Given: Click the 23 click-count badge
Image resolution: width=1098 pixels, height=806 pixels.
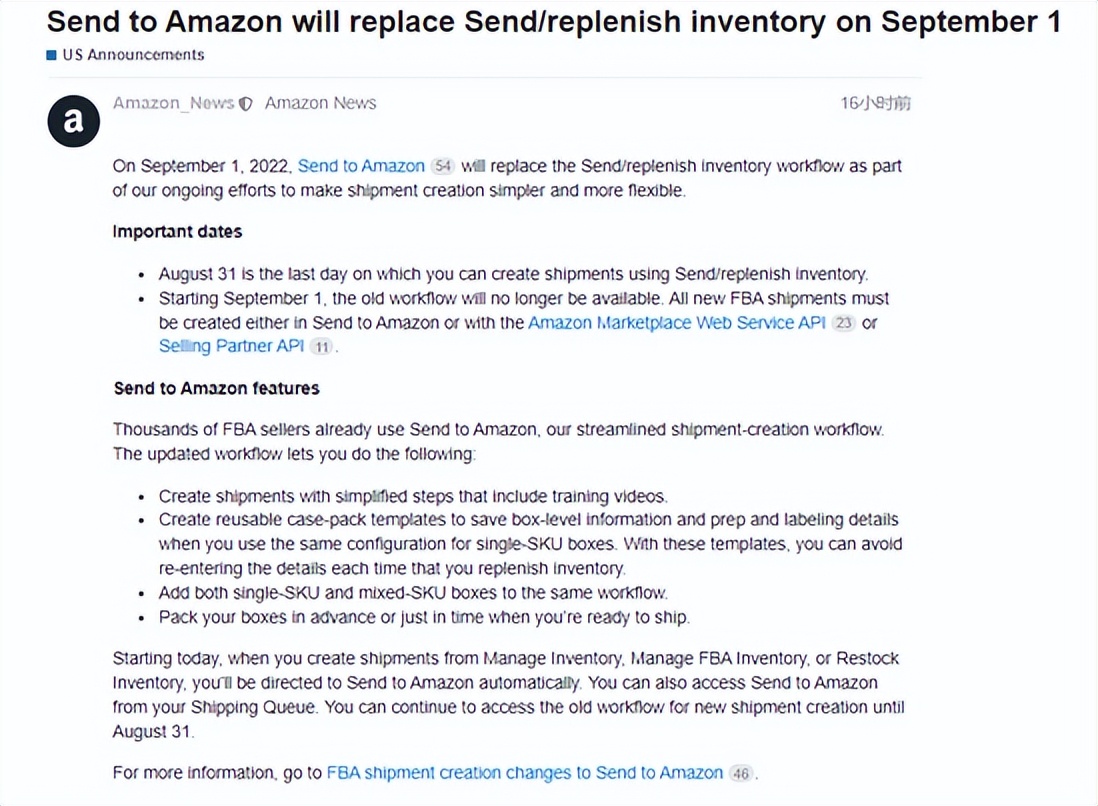Looking at the screenshot, I should click(x=843, y=324).
